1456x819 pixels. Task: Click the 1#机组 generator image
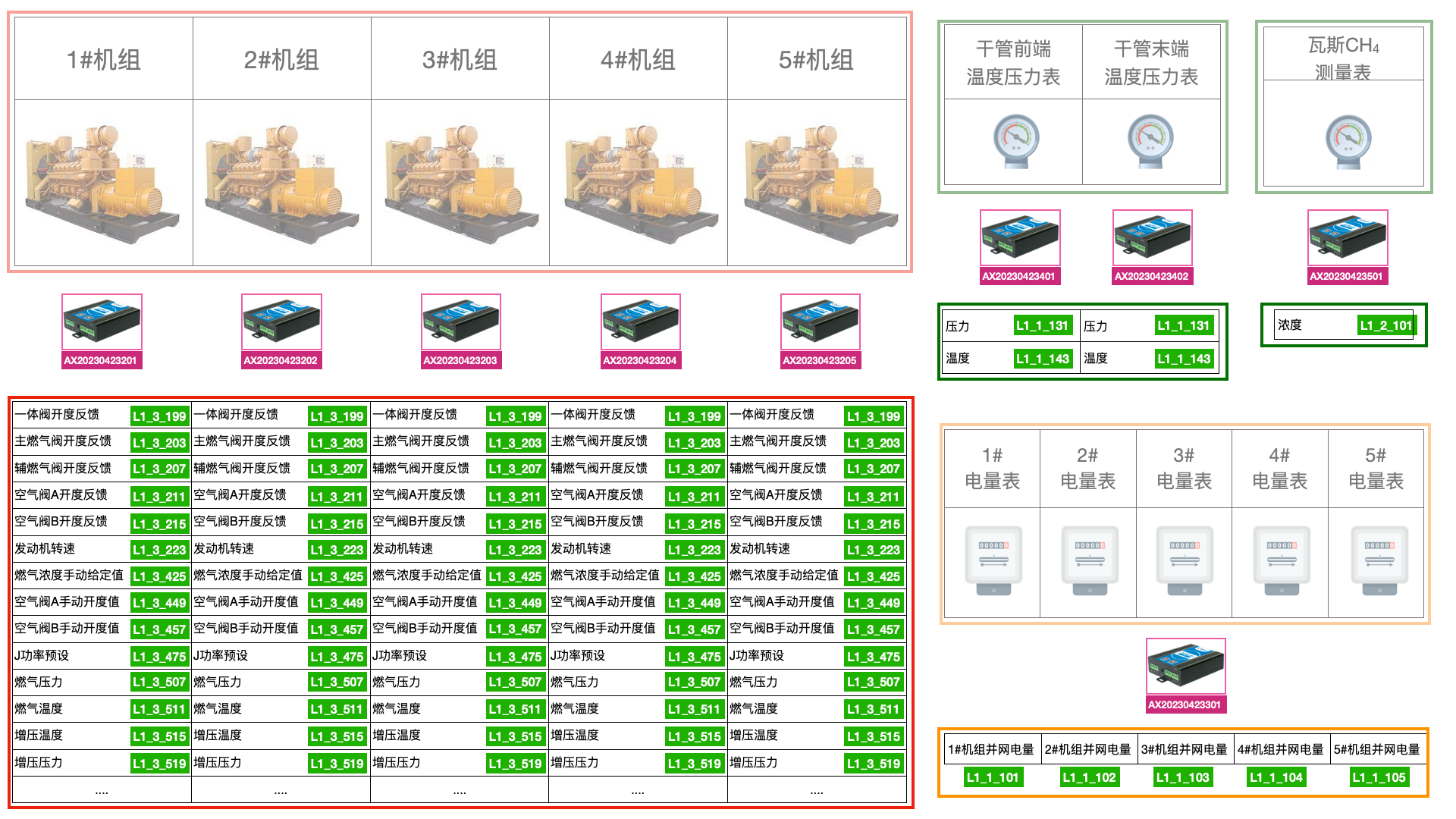[x=103, y=184]
